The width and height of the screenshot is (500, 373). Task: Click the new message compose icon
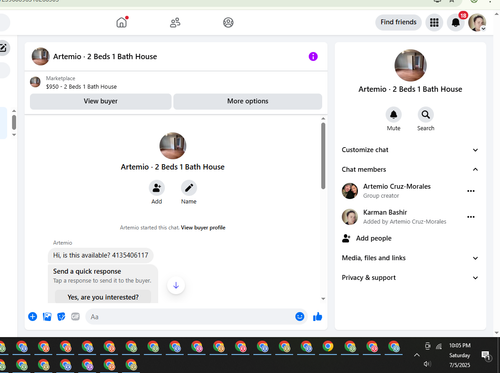pos(3,48)
